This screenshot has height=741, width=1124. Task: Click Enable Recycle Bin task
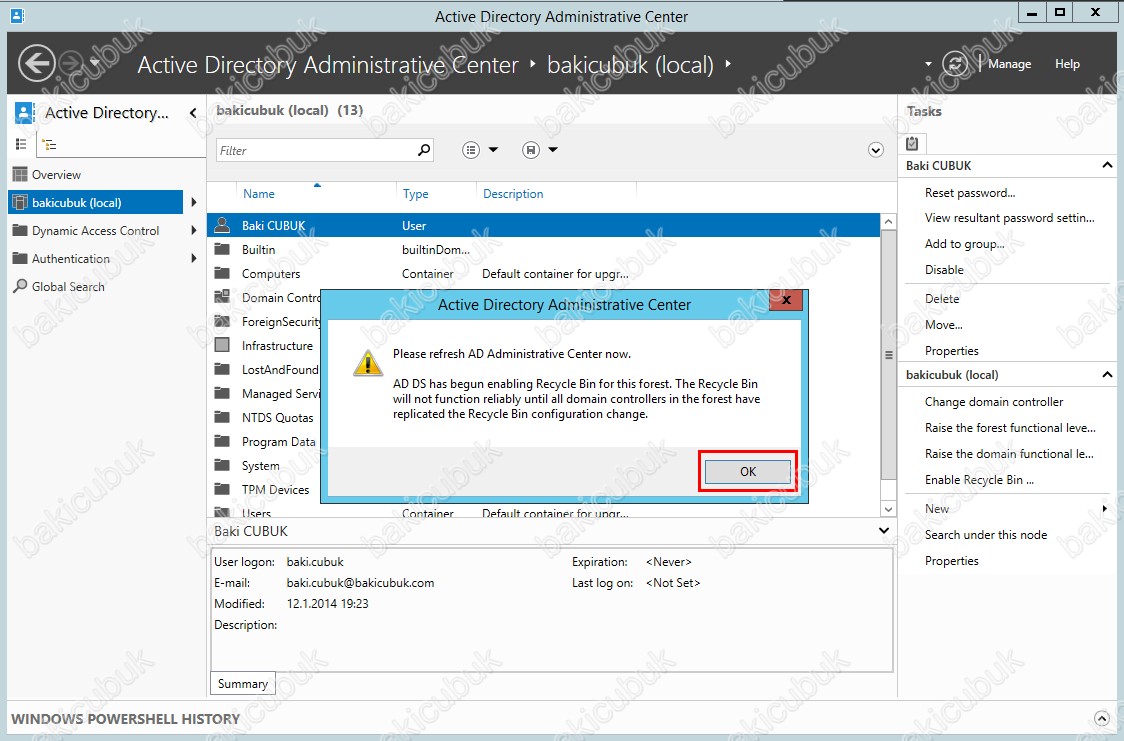click(x=979, y=480)
